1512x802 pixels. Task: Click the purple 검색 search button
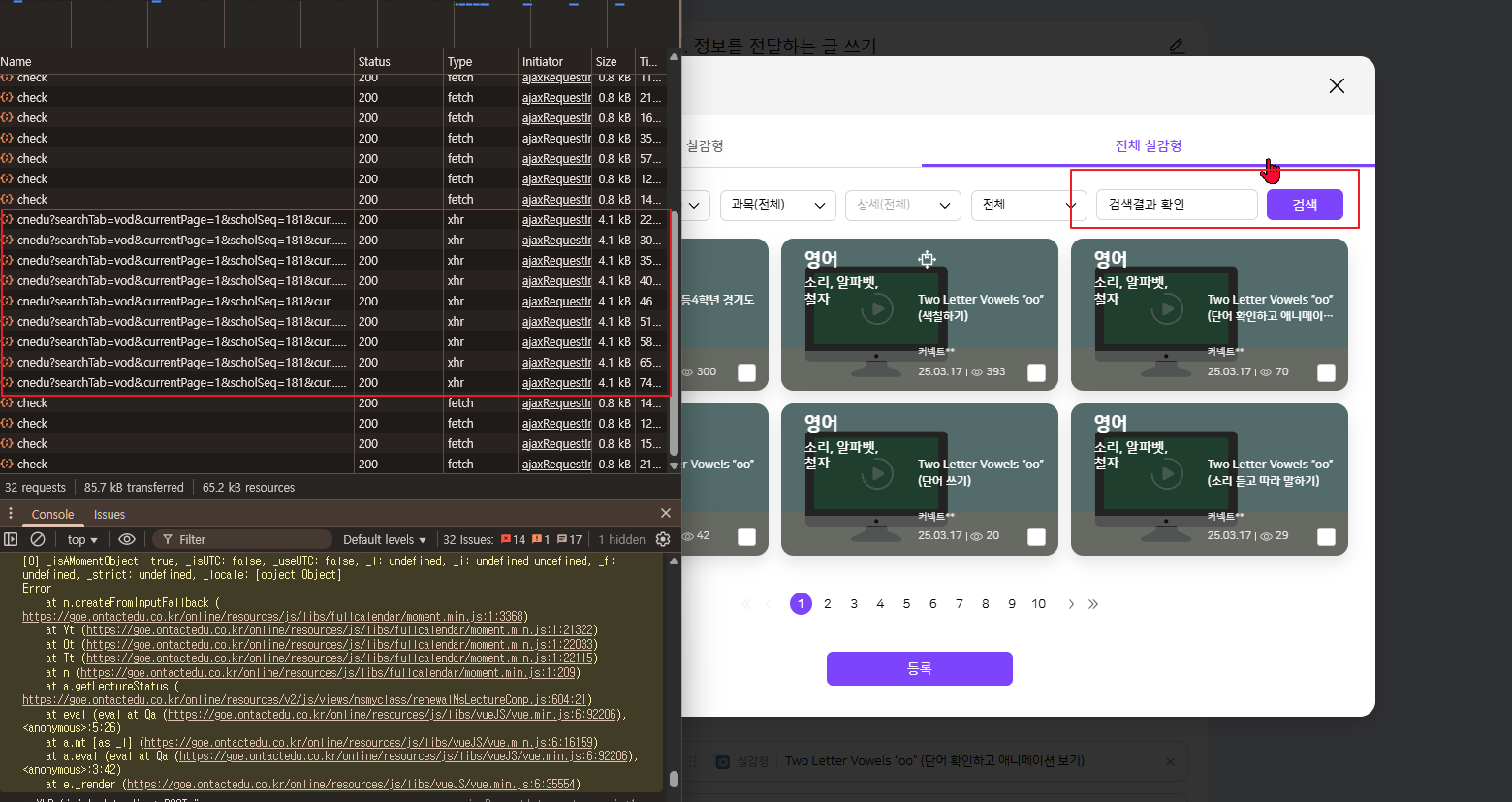(x=1304, y=205)
